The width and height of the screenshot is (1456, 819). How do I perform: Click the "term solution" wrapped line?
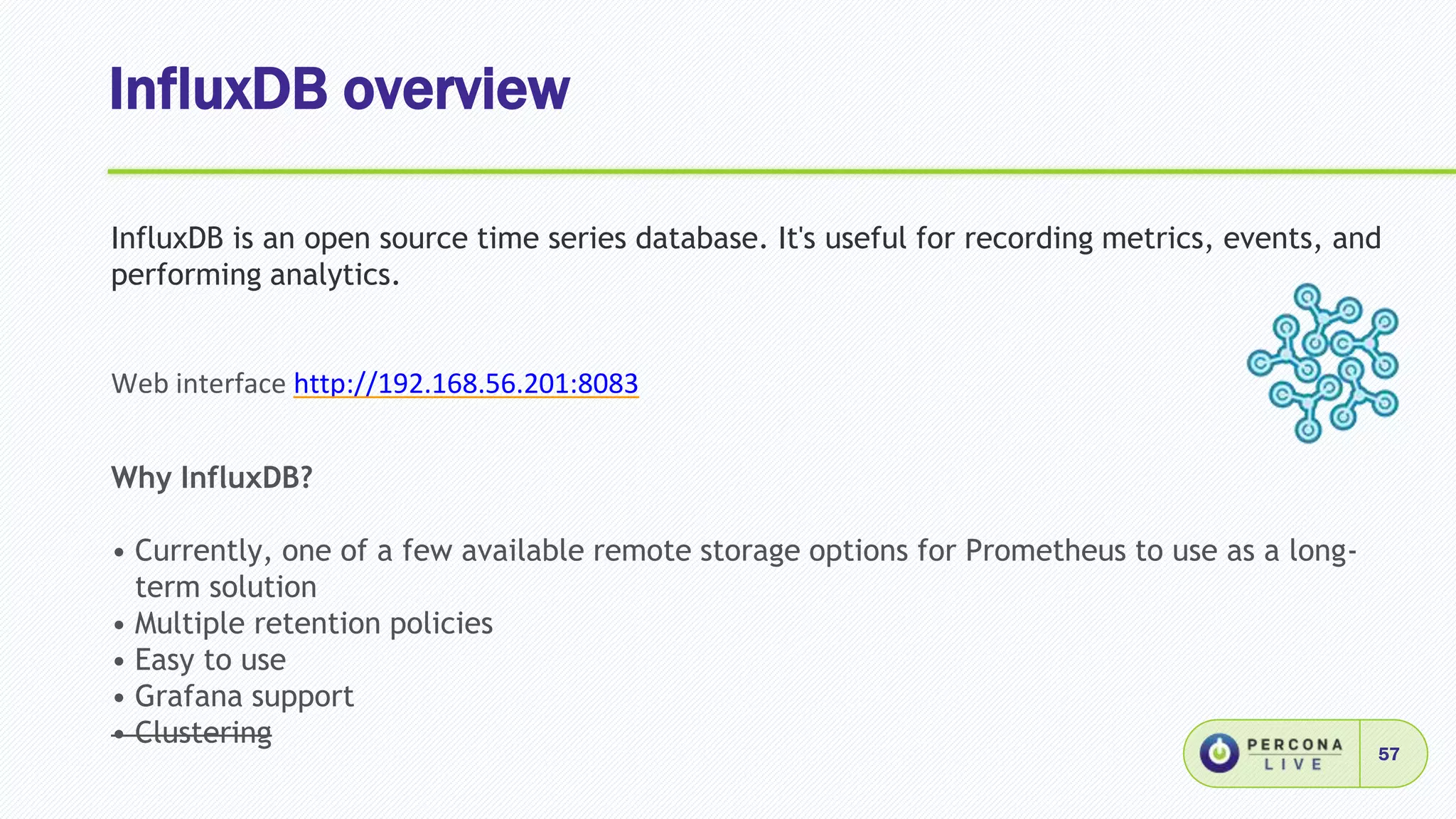point(225,587)
